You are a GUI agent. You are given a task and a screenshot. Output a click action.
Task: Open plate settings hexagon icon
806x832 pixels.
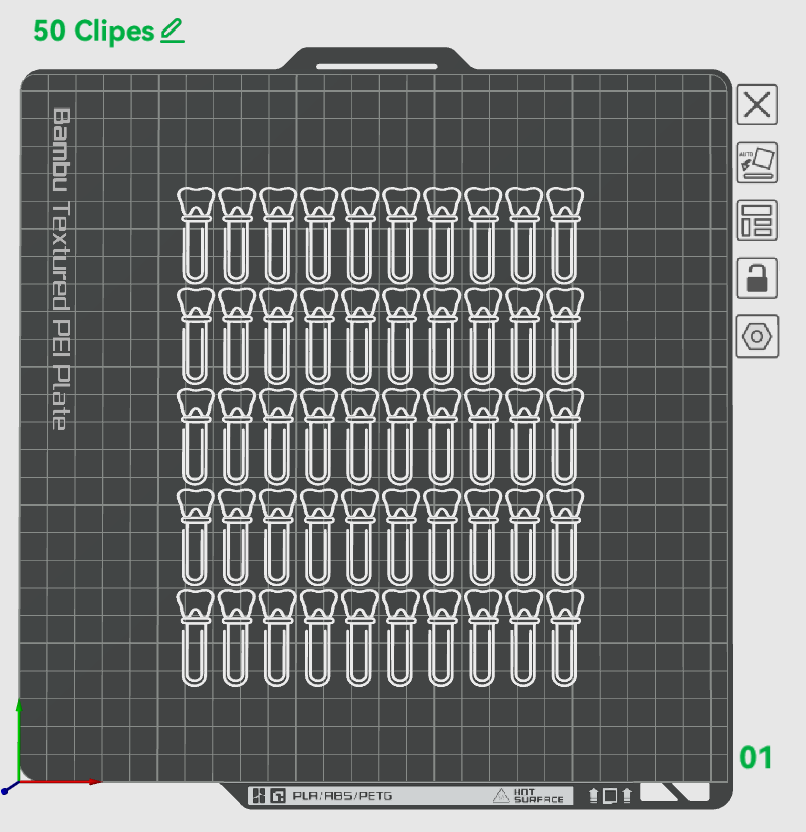pyautogui.click(x=757, y=336)
